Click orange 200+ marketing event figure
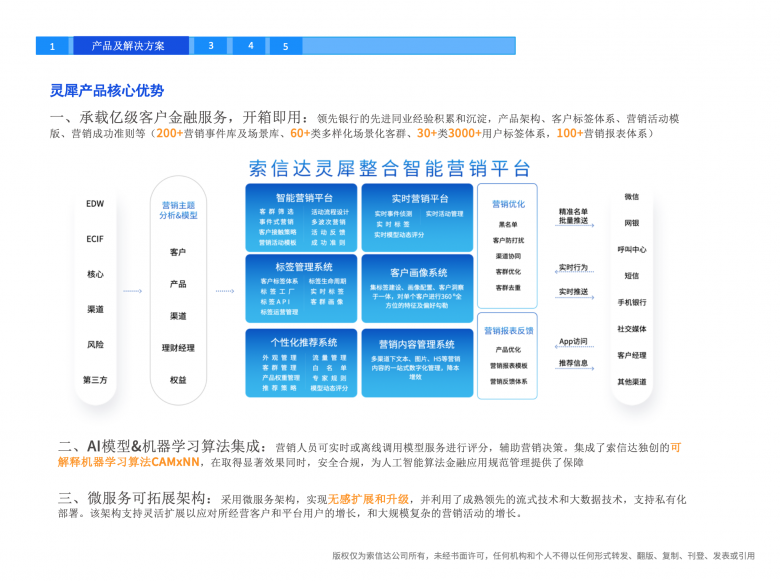780x581 pixels. click(170, 133)
